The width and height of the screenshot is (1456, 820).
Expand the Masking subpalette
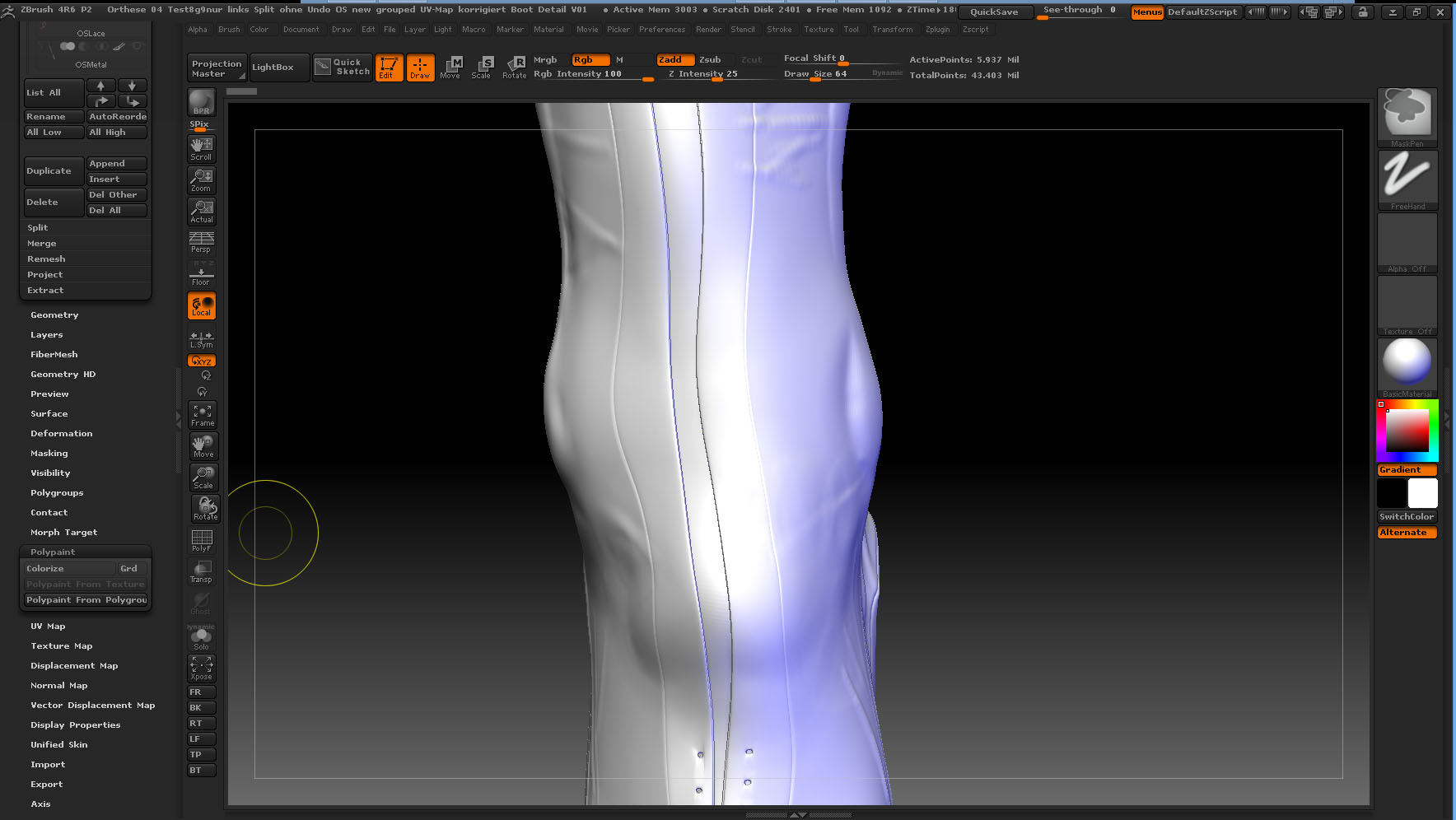point(49,454)
